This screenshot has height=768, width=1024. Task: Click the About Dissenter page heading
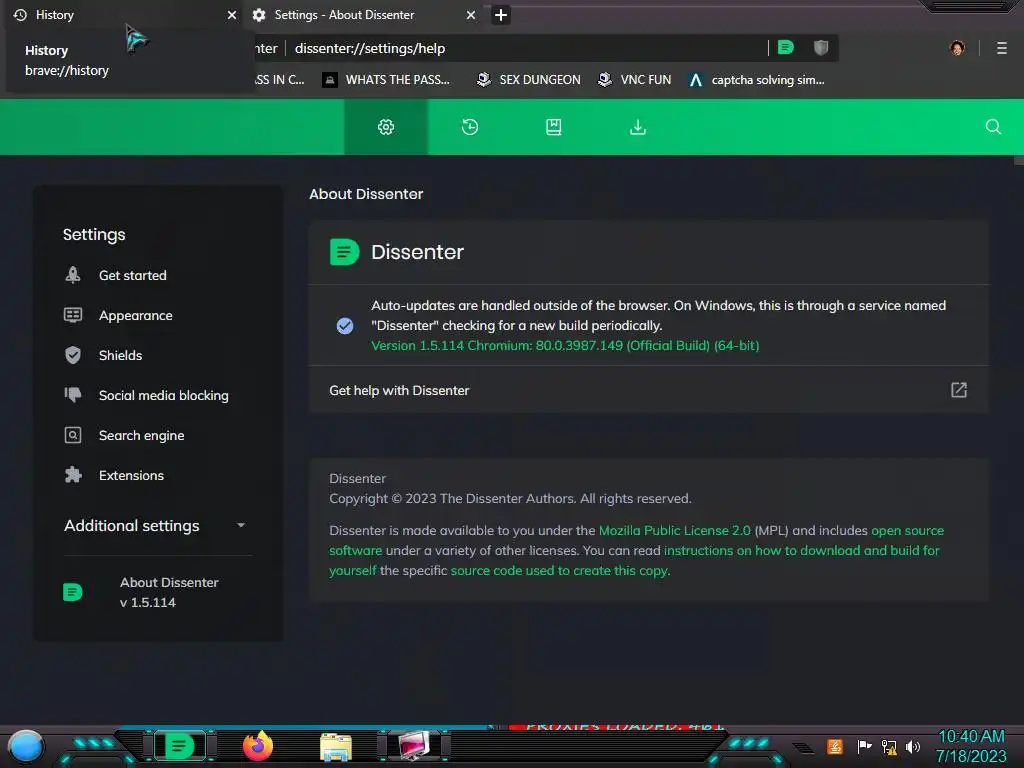point(366,194)
